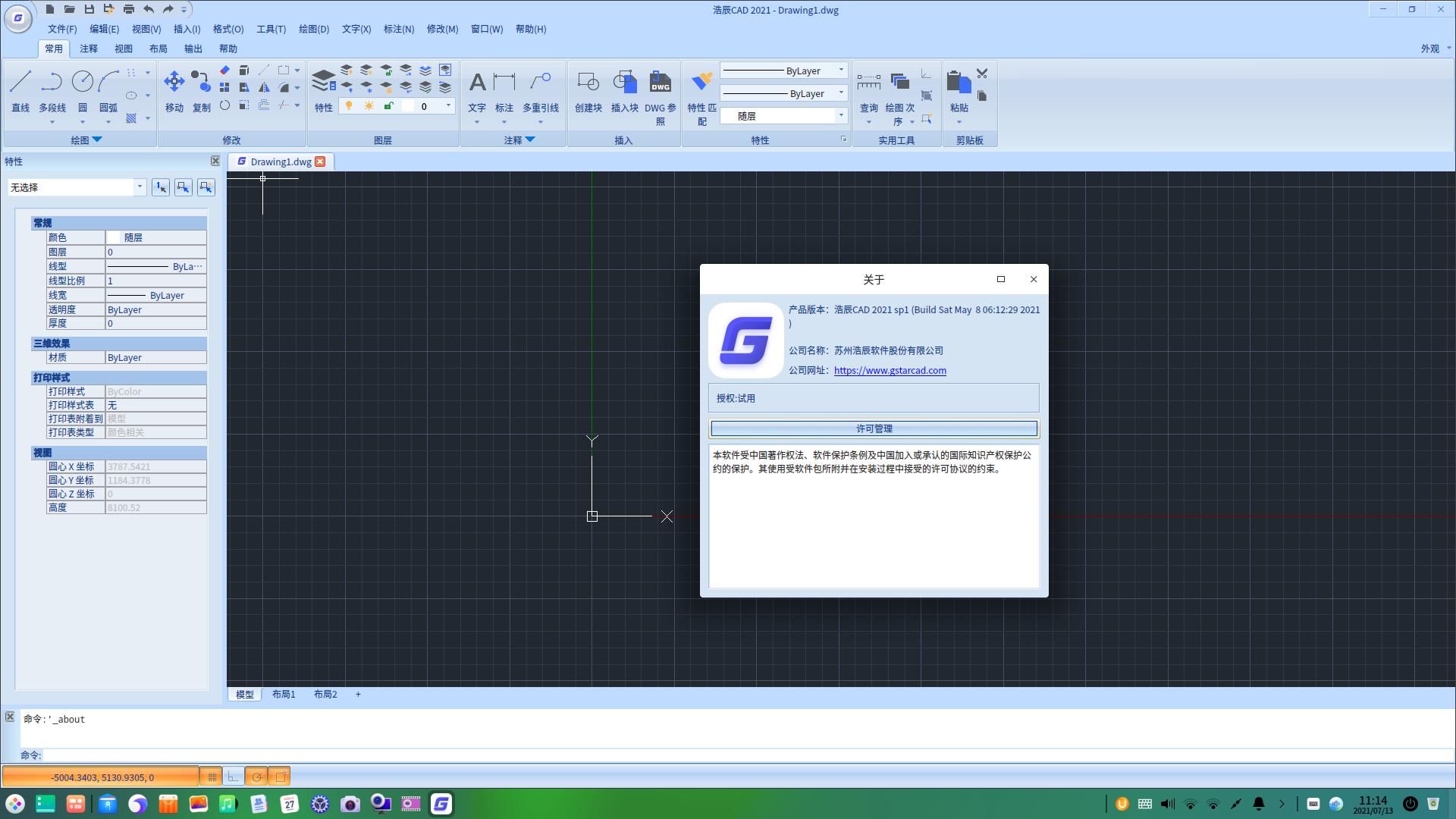Close the 特性 properties panel
This screenshot has height=819, width=1456.
(x=215, y=161)
